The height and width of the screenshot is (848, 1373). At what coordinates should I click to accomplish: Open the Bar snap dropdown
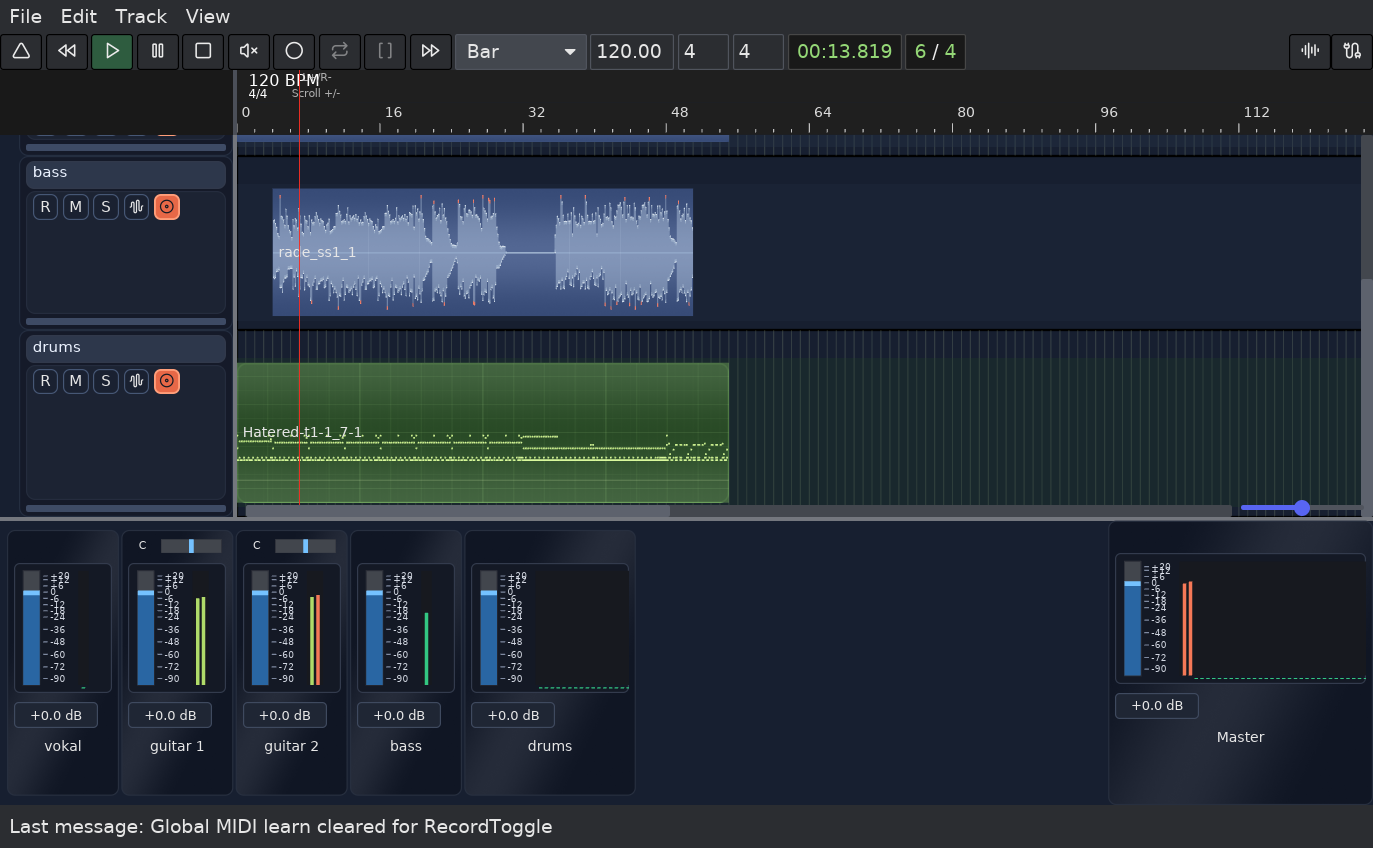coord(520,51)
